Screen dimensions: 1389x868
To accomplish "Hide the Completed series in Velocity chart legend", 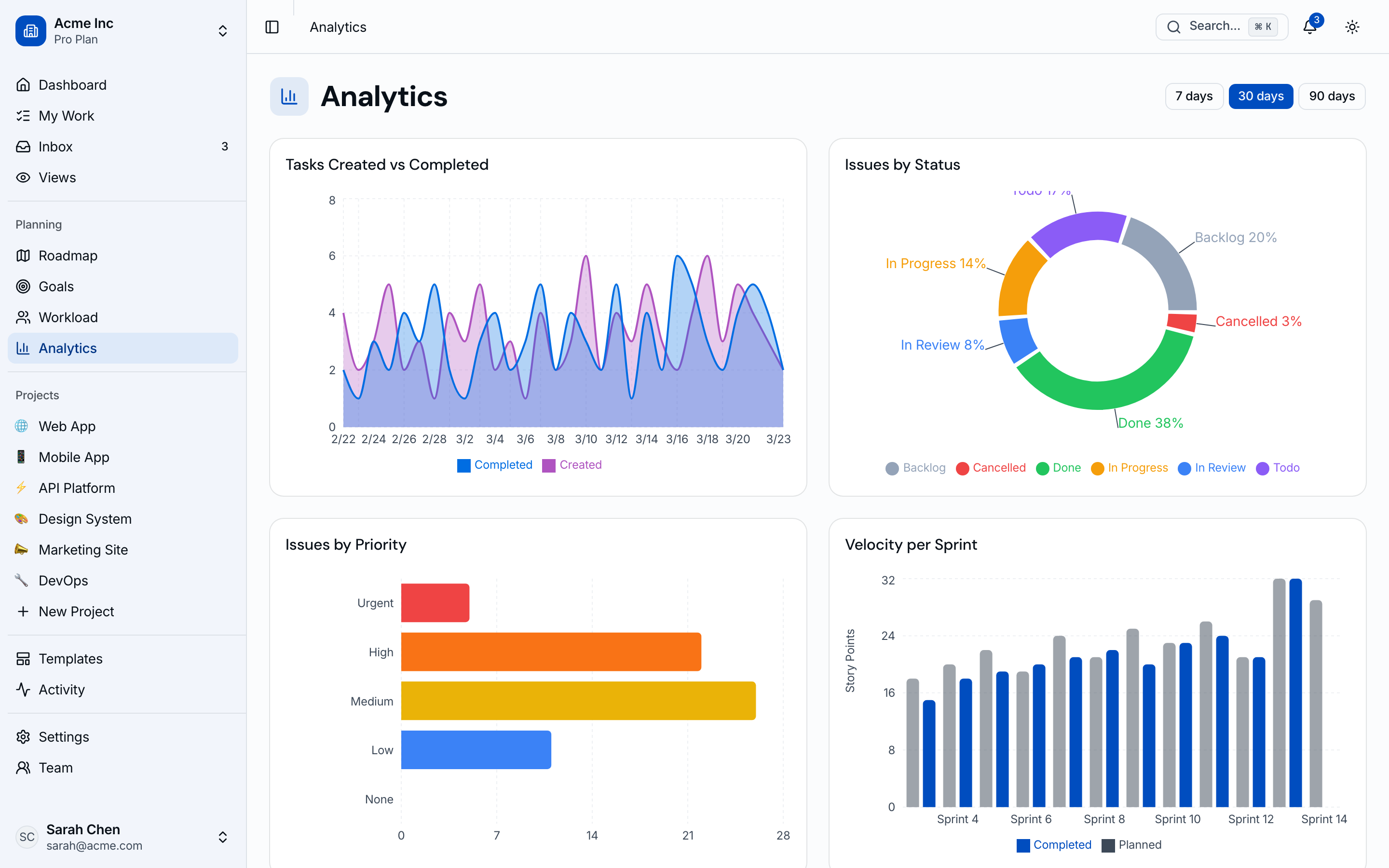I will click(1054, 844).
